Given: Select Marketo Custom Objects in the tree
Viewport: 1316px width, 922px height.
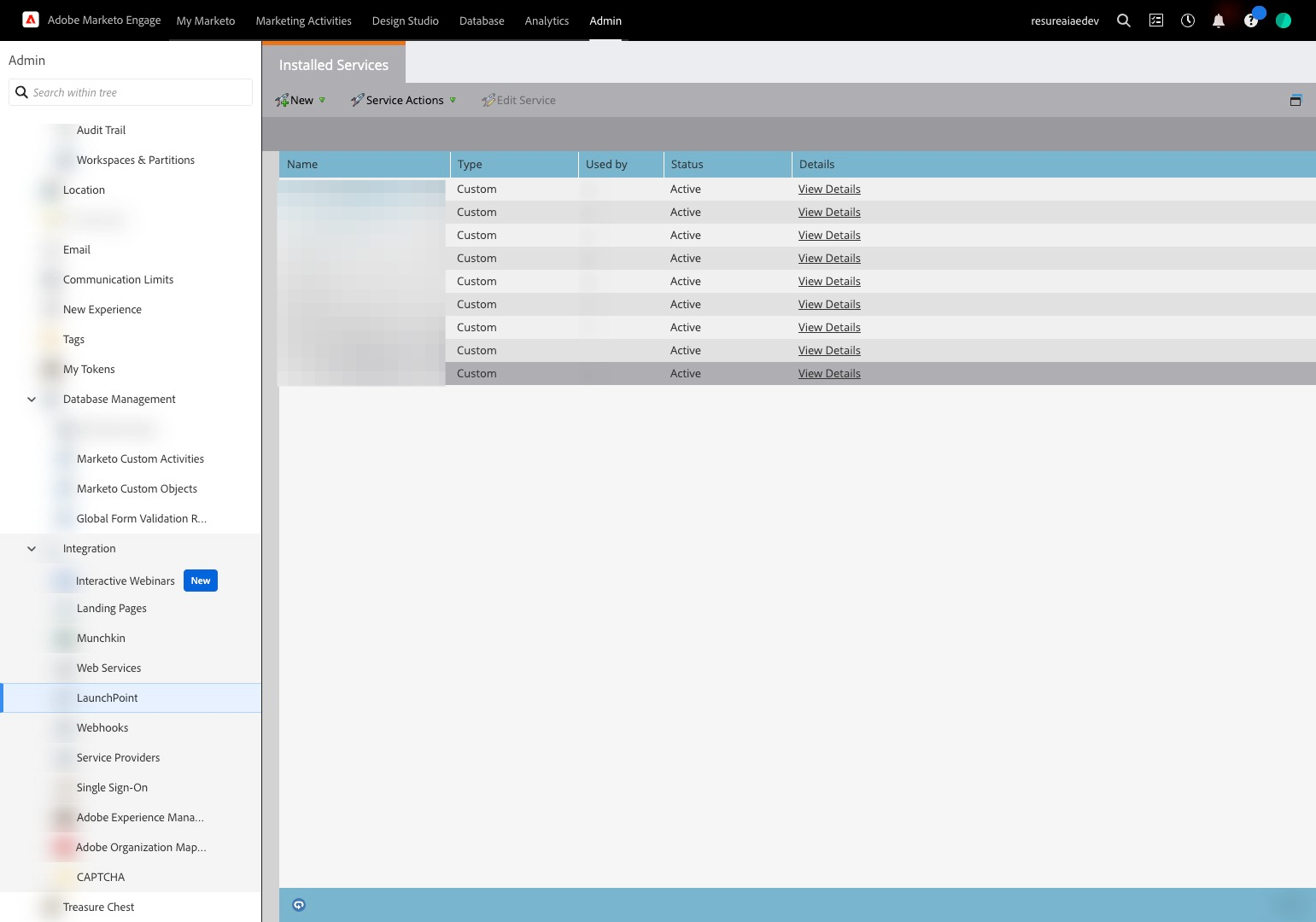Looking at the screenshot, I should [x=137, y=488].
